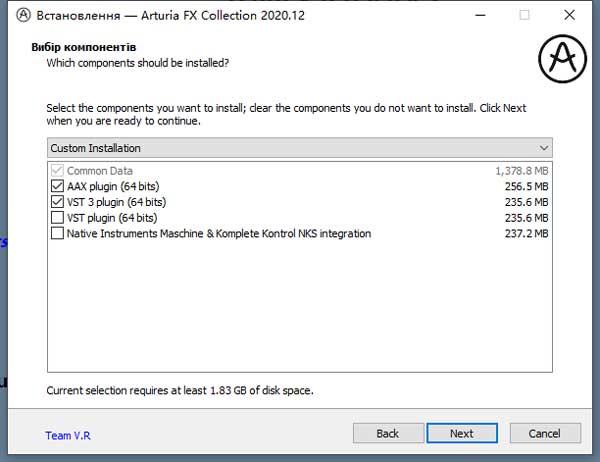600x462 pixels.
Task: Enable Native Instruments NKS integration checkbox
Action: (x=56, y=234)
